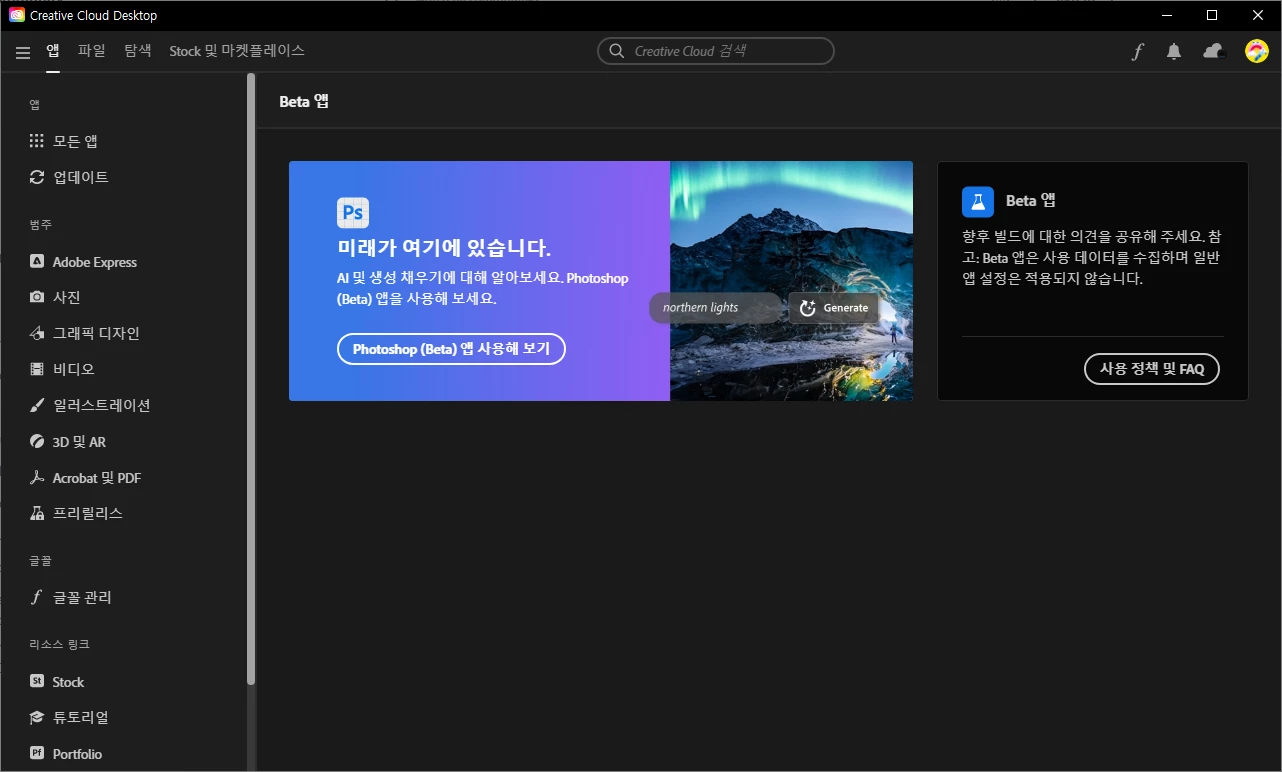The image size is (1282, 772).
Task: Click the Video film icon
Action: (x=37, y=369)
